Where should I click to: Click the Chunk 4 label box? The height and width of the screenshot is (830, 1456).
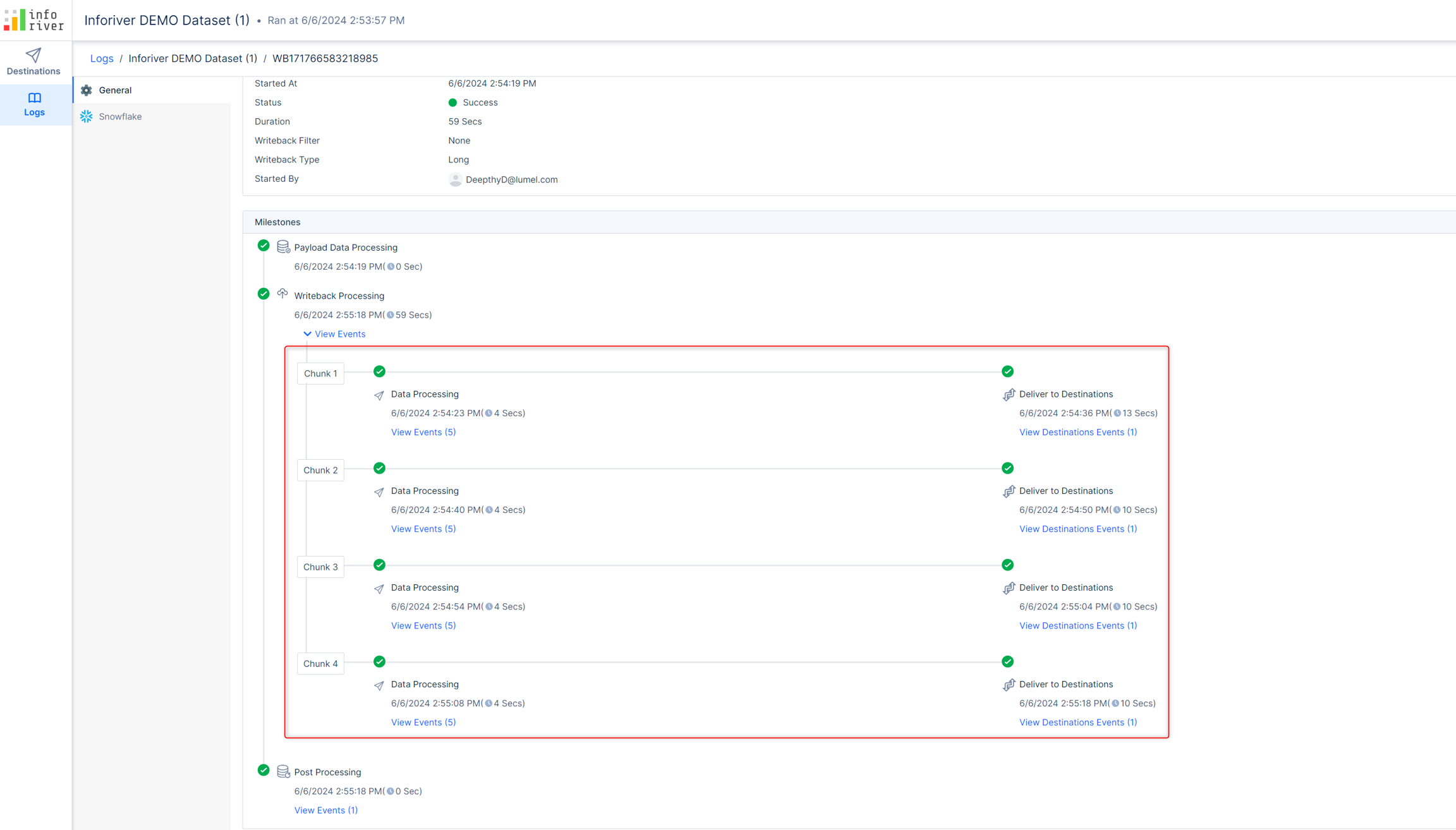[x=320, y=663]
